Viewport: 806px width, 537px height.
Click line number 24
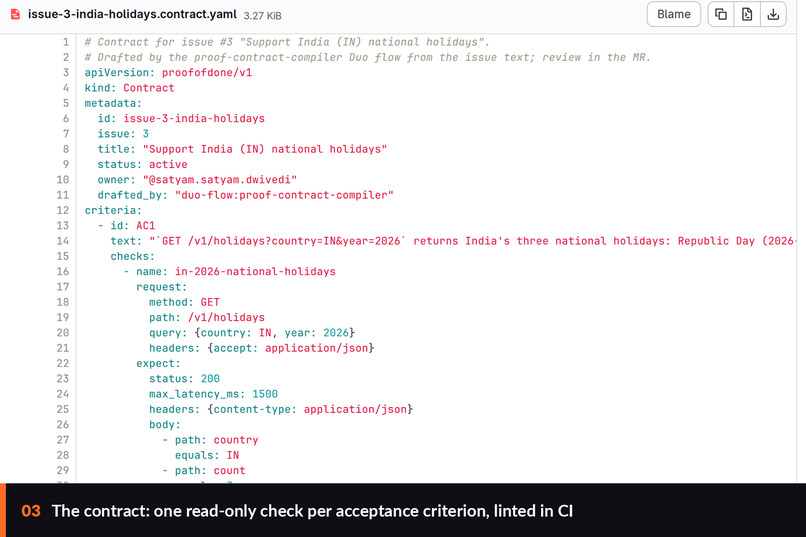click(63, 394)
